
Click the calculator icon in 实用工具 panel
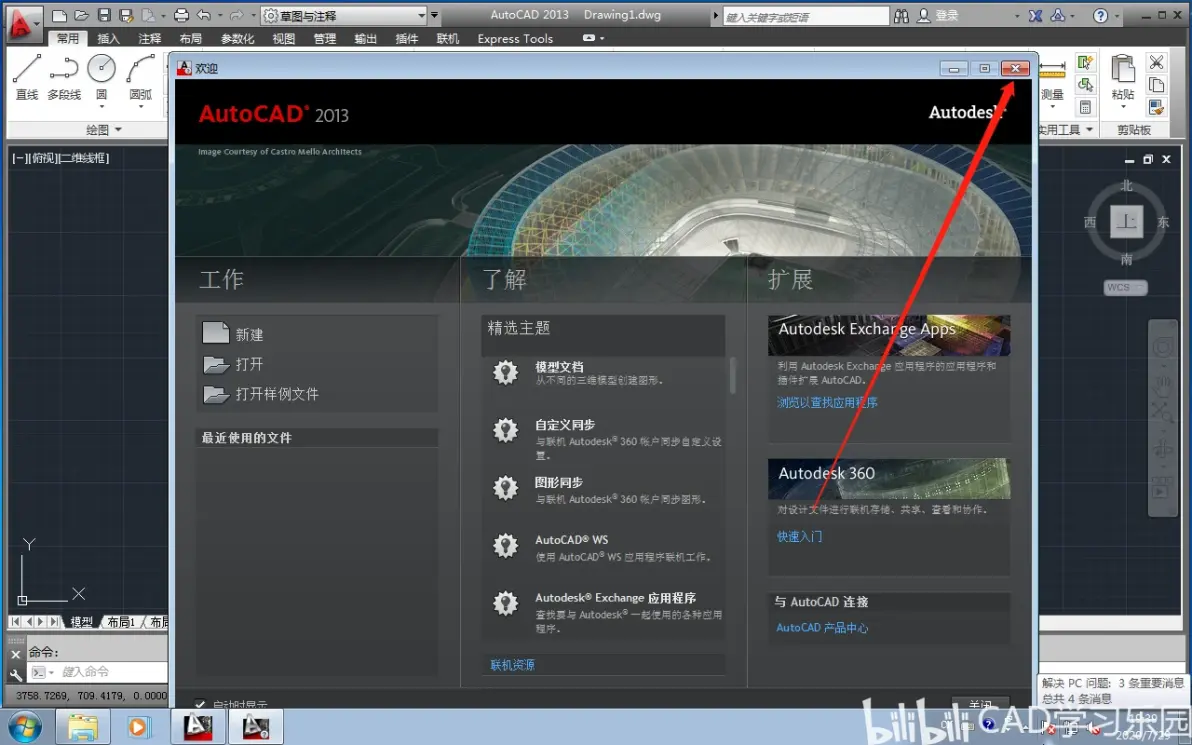(x=1085, y=107)
